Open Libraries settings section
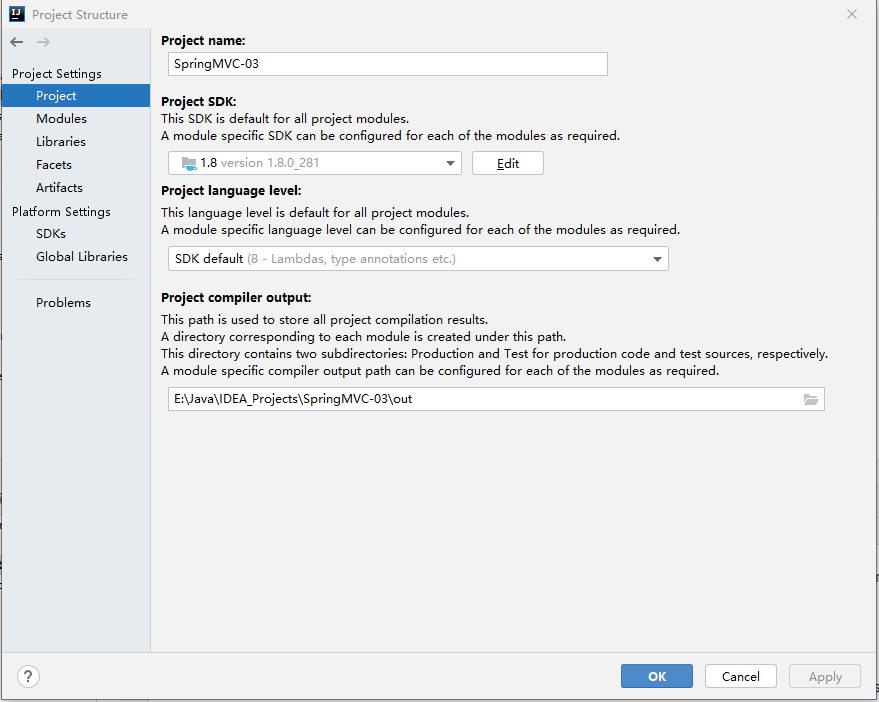The width and height of the screenshot is (879, 702). click(x=61, y=142)
